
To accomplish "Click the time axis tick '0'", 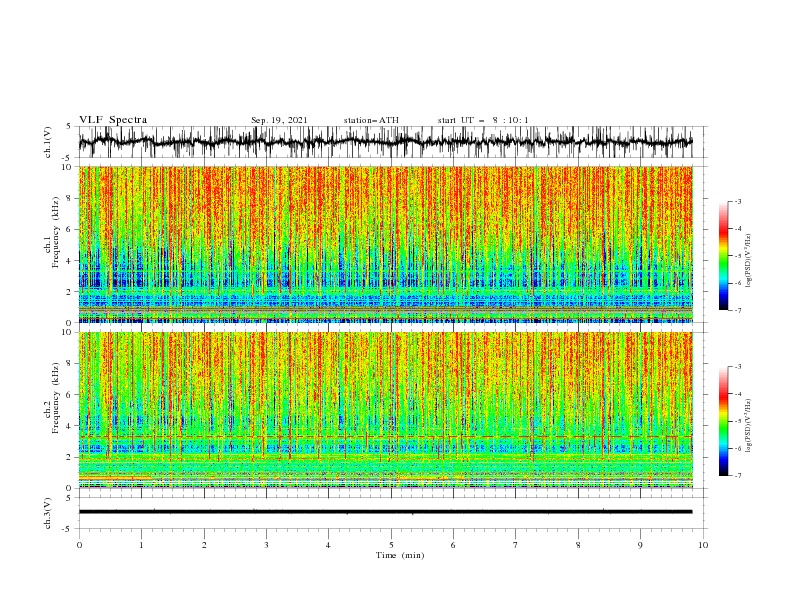I will coord(79,545).
